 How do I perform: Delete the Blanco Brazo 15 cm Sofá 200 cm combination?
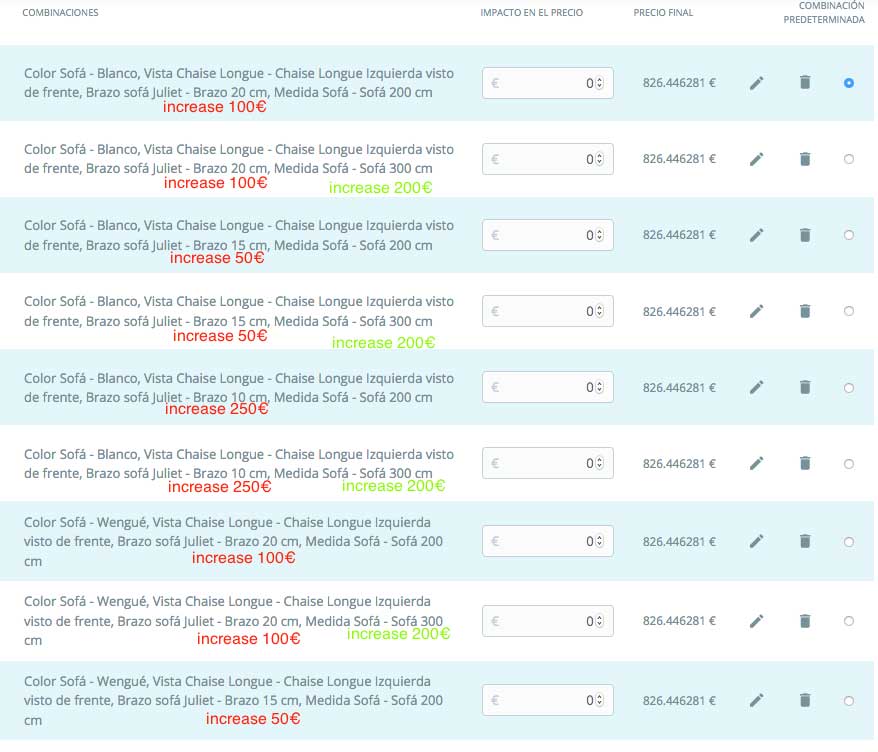[x=805, y=235]
